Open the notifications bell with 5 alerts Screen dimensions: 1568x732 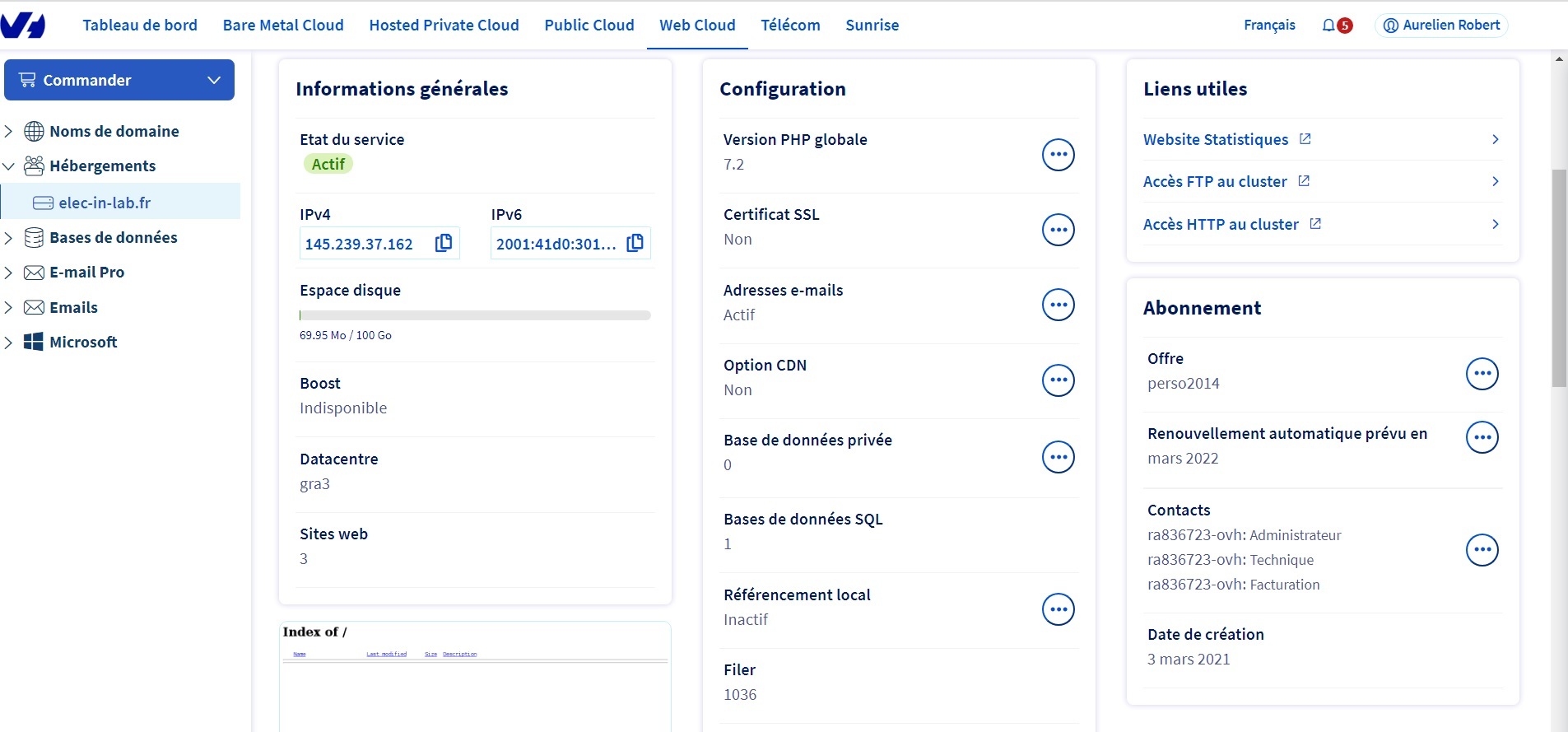pyautogui.click(x=1336, y=26)
